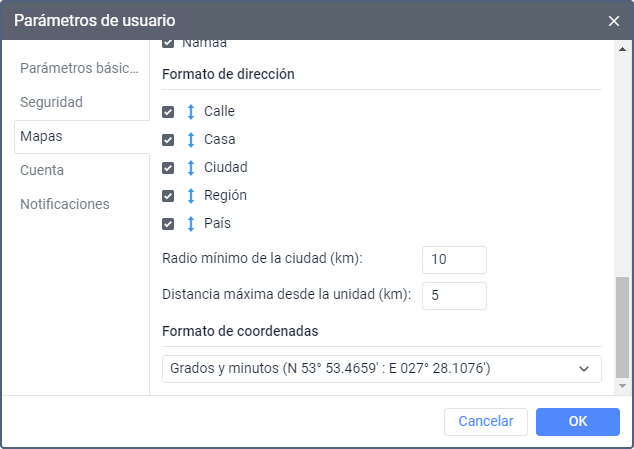The image size is (634, 449).
Task: Open the Cuenta tab
Action: (42, 170)
